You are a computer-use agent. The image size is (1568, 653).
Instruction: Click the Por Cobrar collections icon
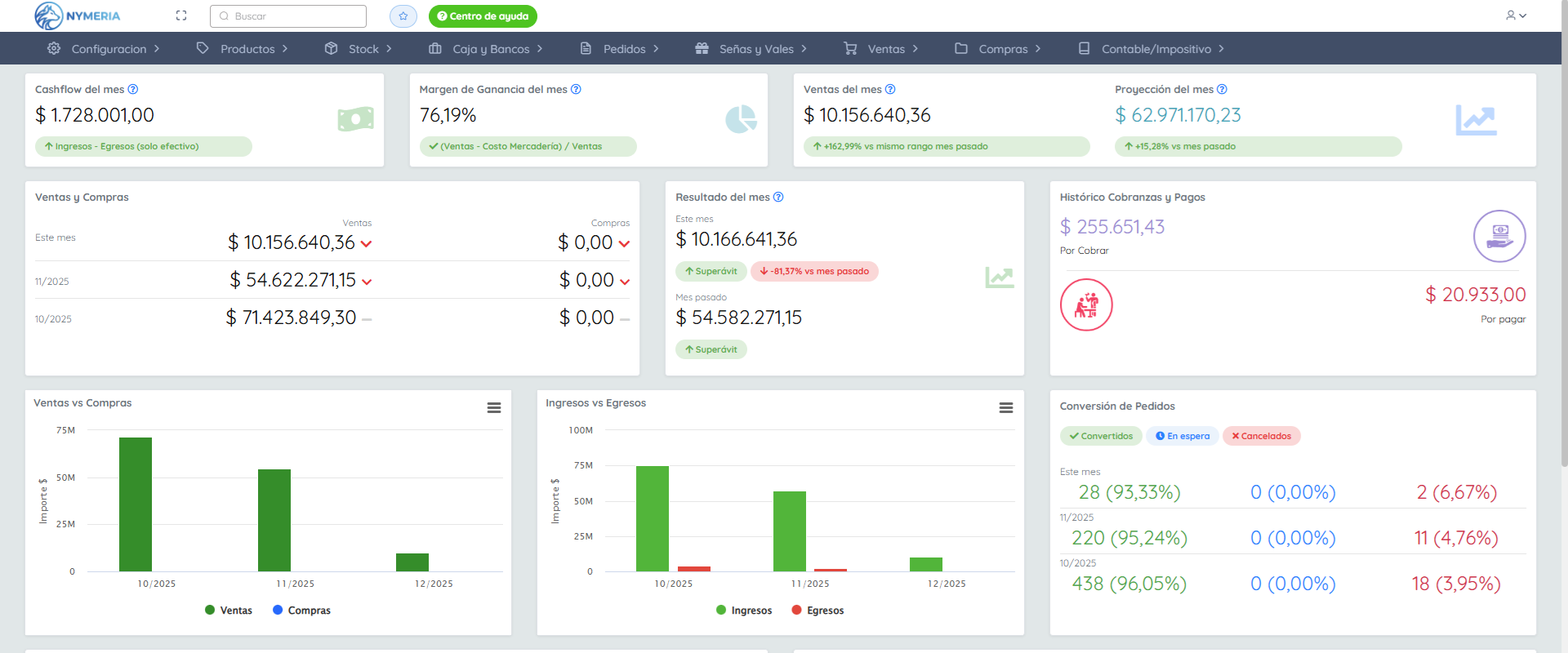coord(1499,237)
